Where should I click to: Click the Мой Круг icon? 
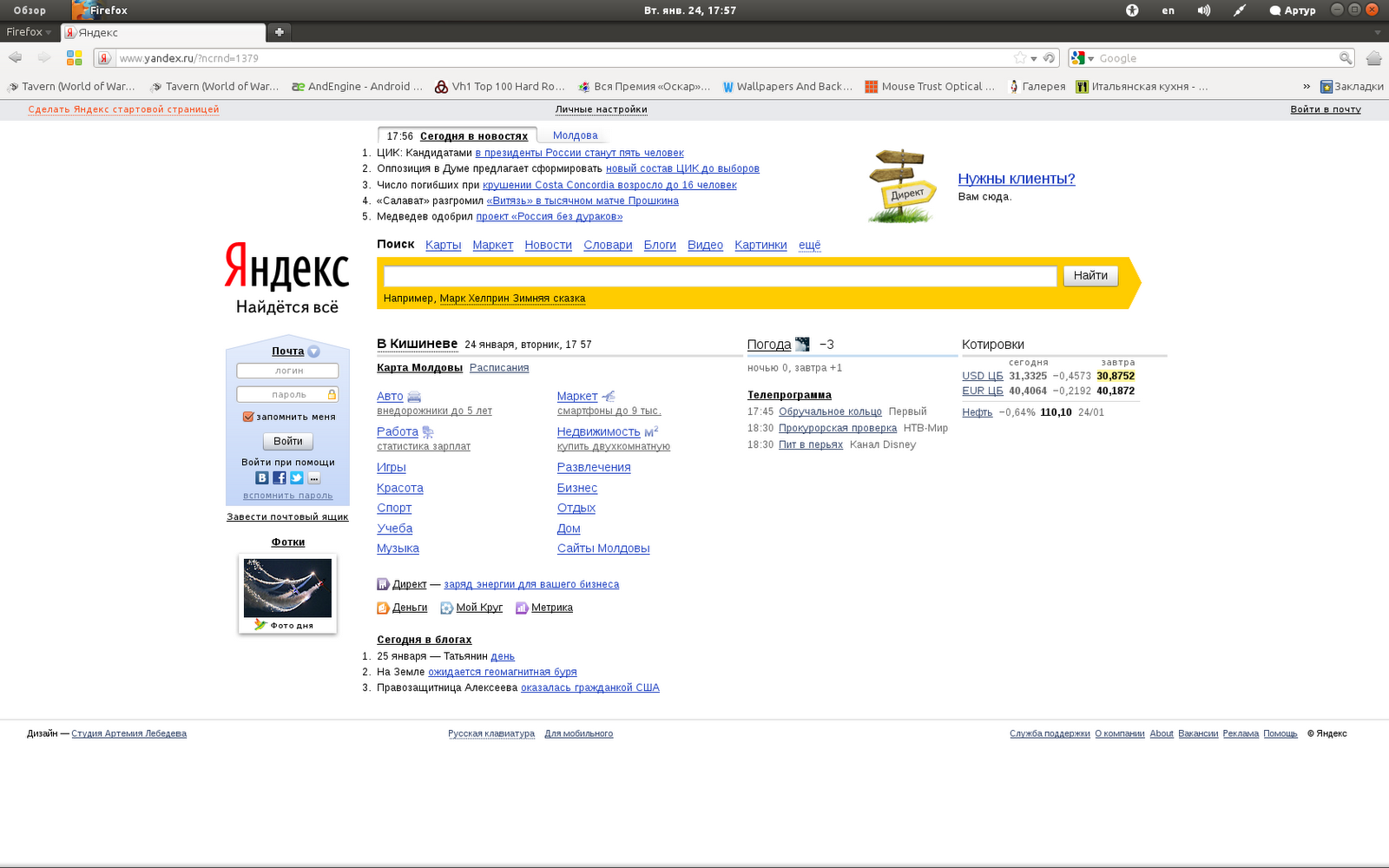coord(446,608)
